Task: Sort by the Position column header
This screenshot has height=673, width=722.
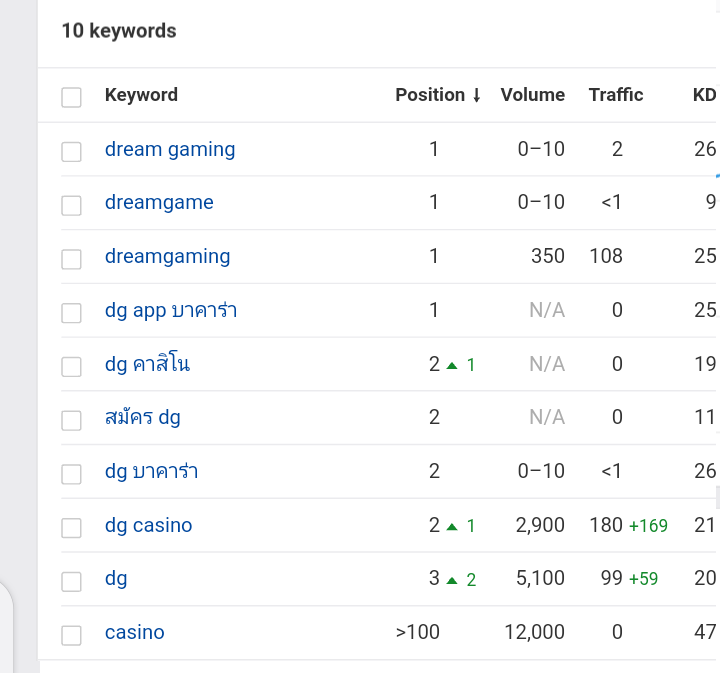Action: [x=430, y=95]
